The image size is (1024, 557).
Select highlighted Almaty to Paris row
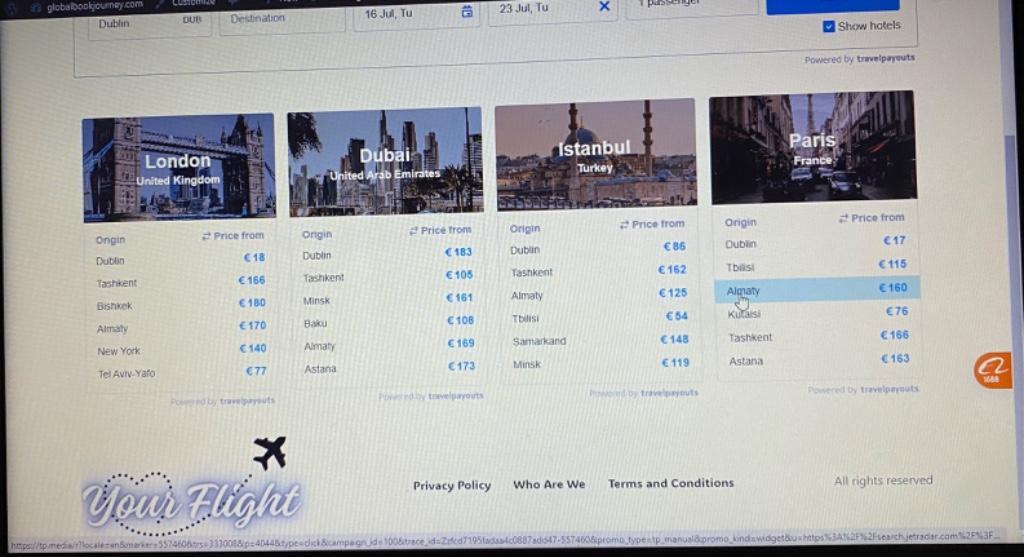tap(817, 289)
